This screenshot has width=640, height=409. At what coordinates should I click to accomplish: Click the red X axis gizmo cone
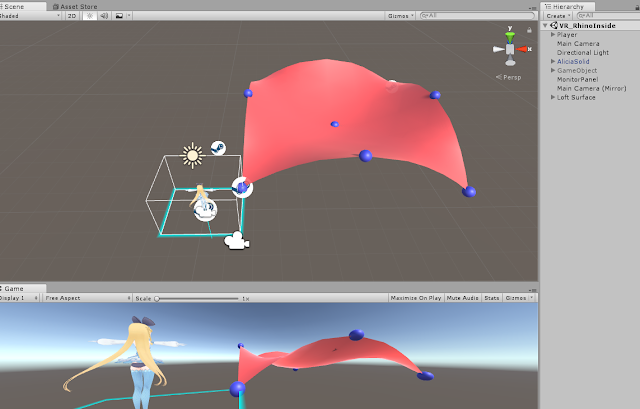pos(522,49)
